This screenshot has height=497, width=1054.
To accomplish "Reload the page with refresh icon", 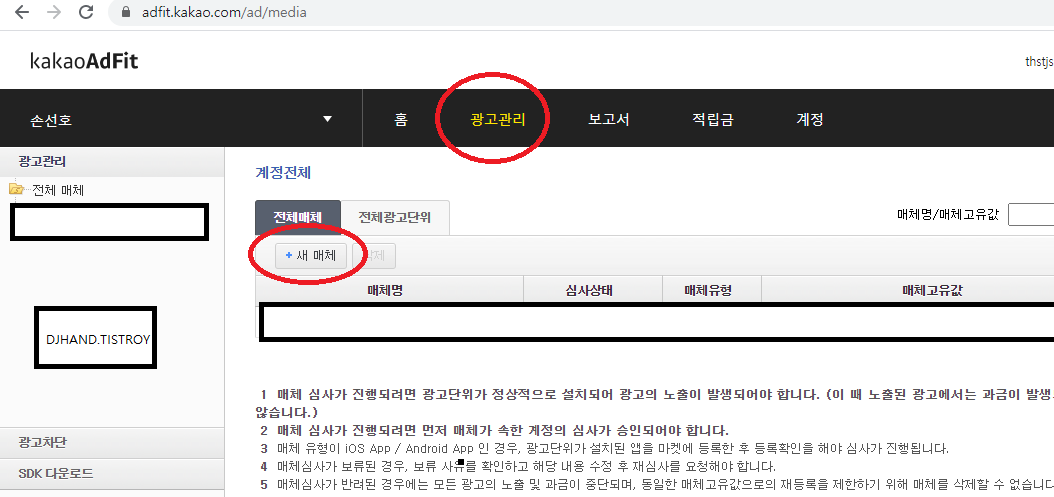I will (86, 11).
